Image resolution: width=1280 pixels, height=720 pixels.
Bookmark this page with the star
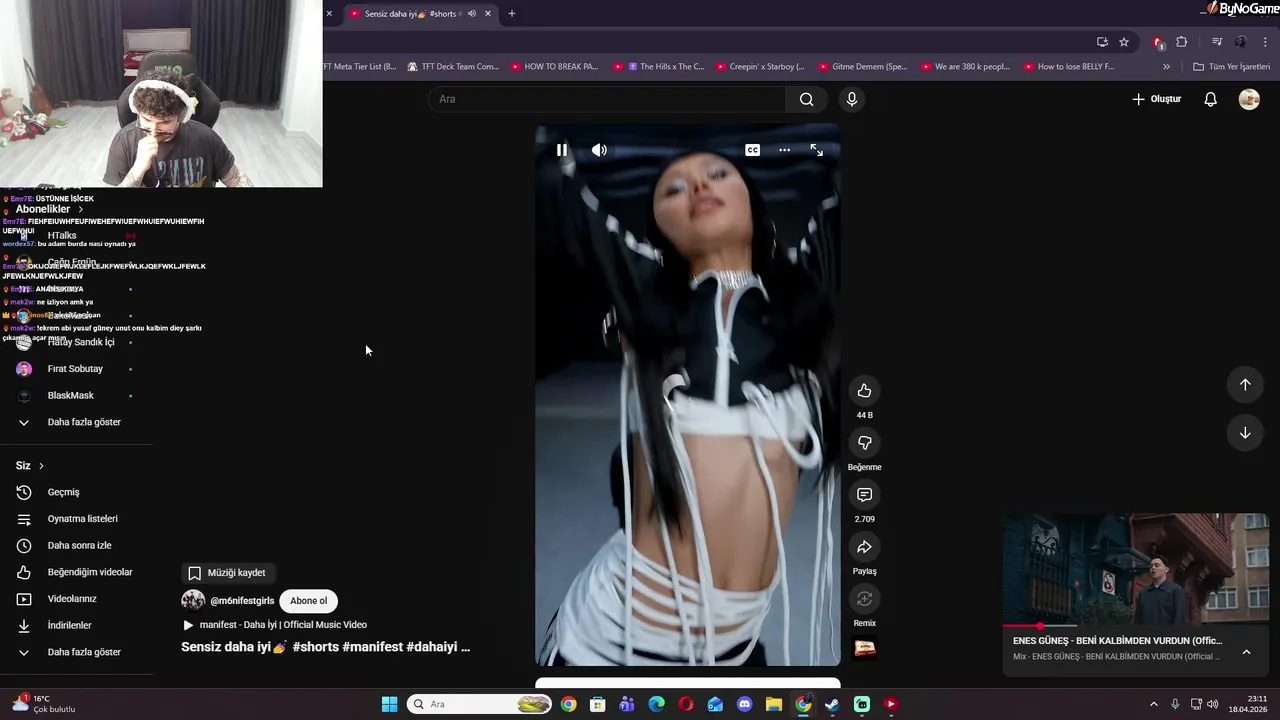tap(1124, 42)
